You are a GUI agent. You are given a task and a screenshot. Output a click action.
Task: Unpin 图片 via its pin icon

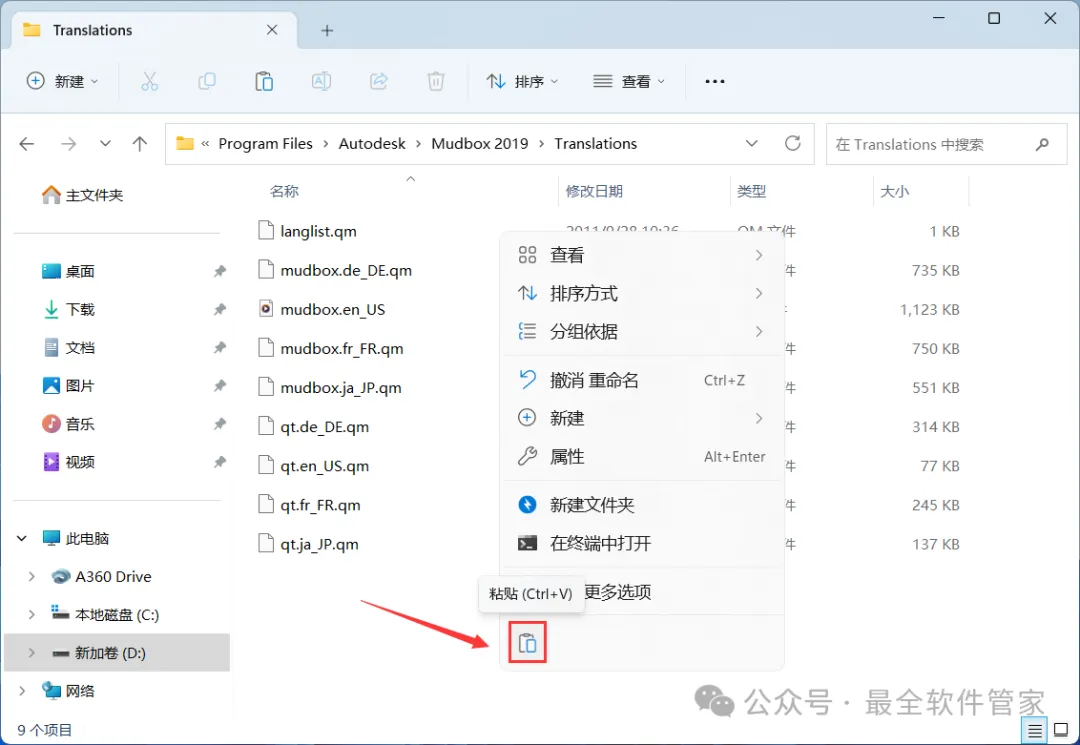click(220, 386)
